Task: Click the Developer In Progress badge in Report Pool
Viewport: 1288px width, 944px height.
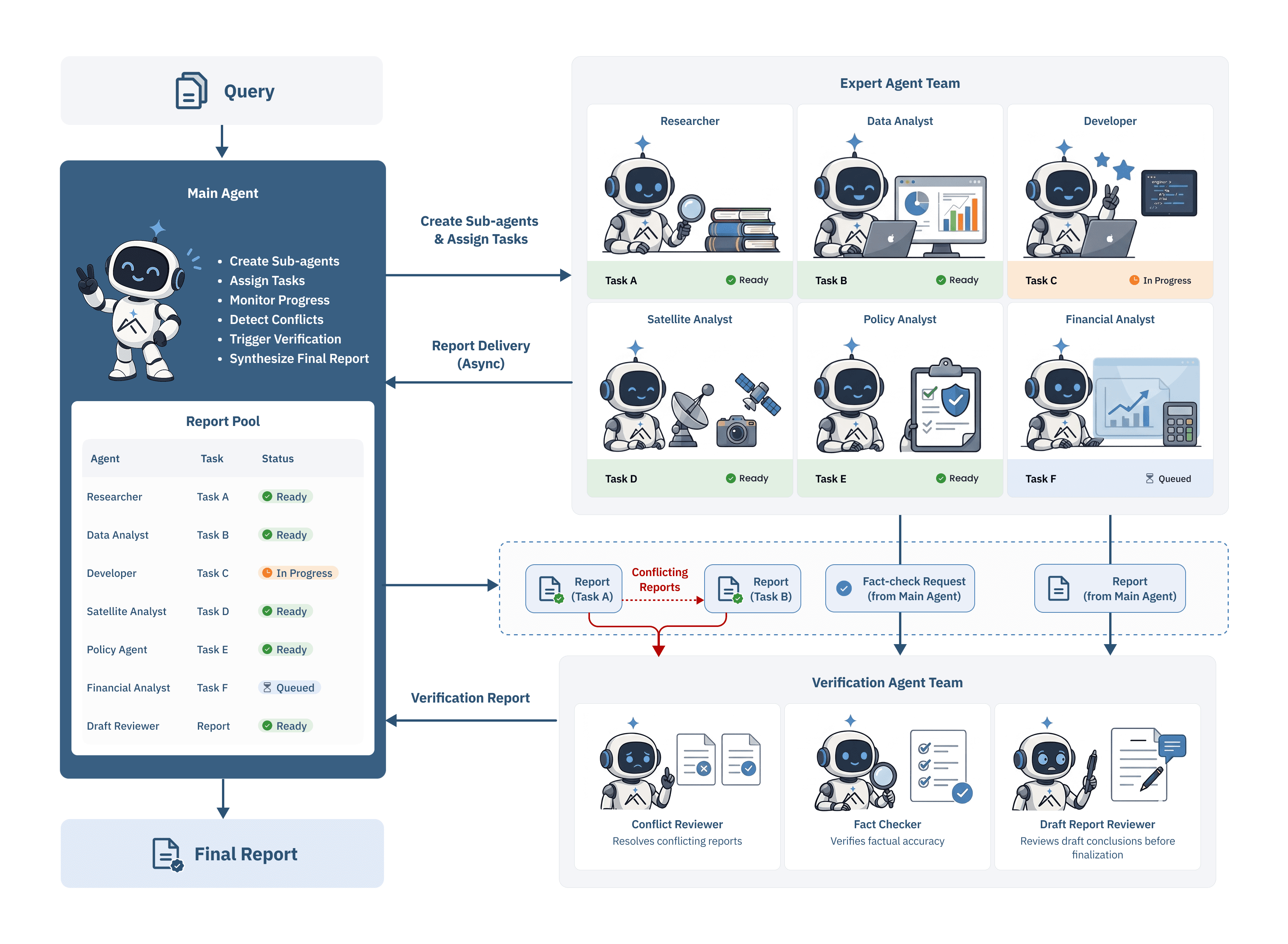Action: 298,573
